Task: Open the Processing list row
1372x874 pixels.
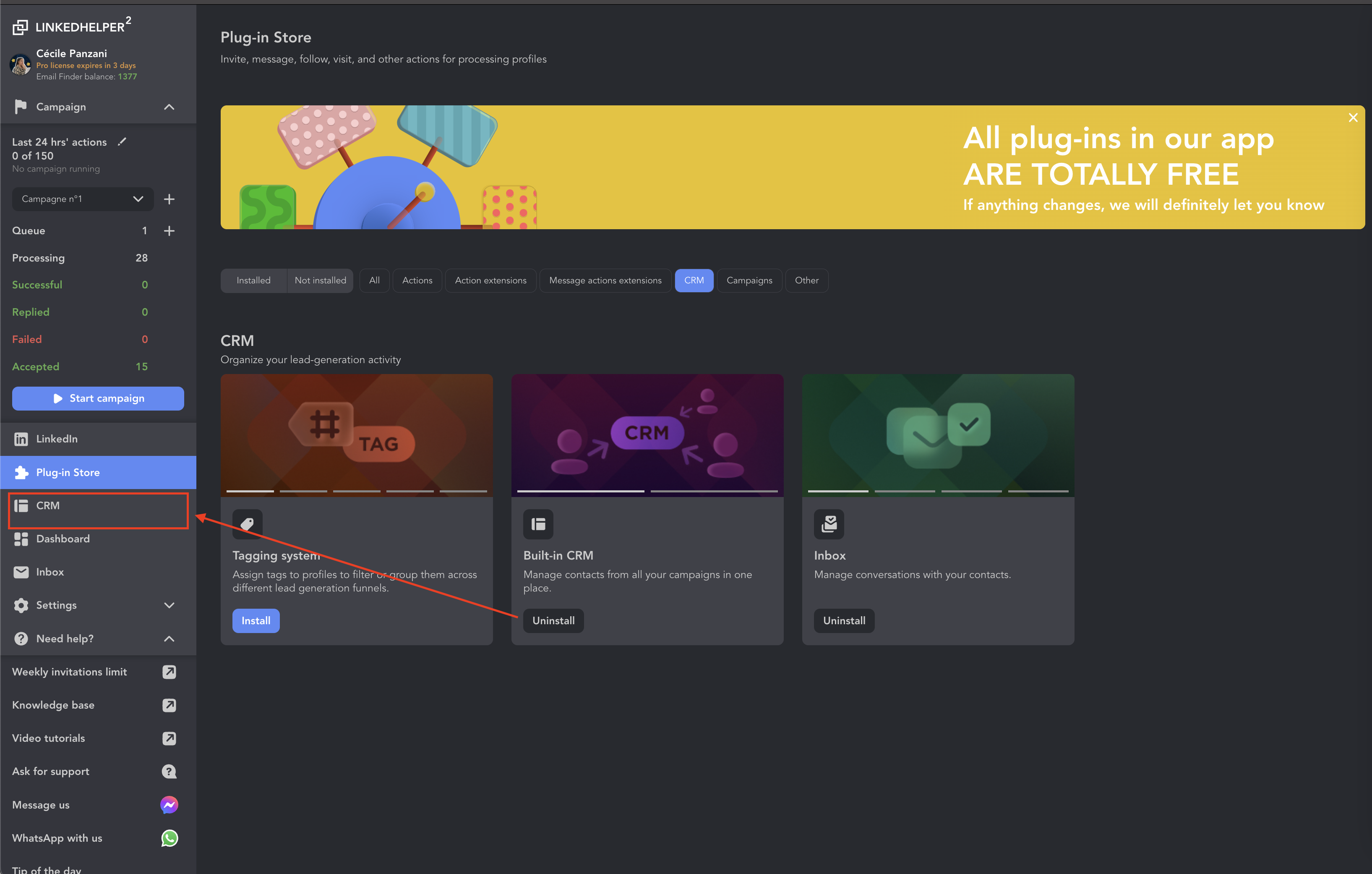Action: (80, 258)
